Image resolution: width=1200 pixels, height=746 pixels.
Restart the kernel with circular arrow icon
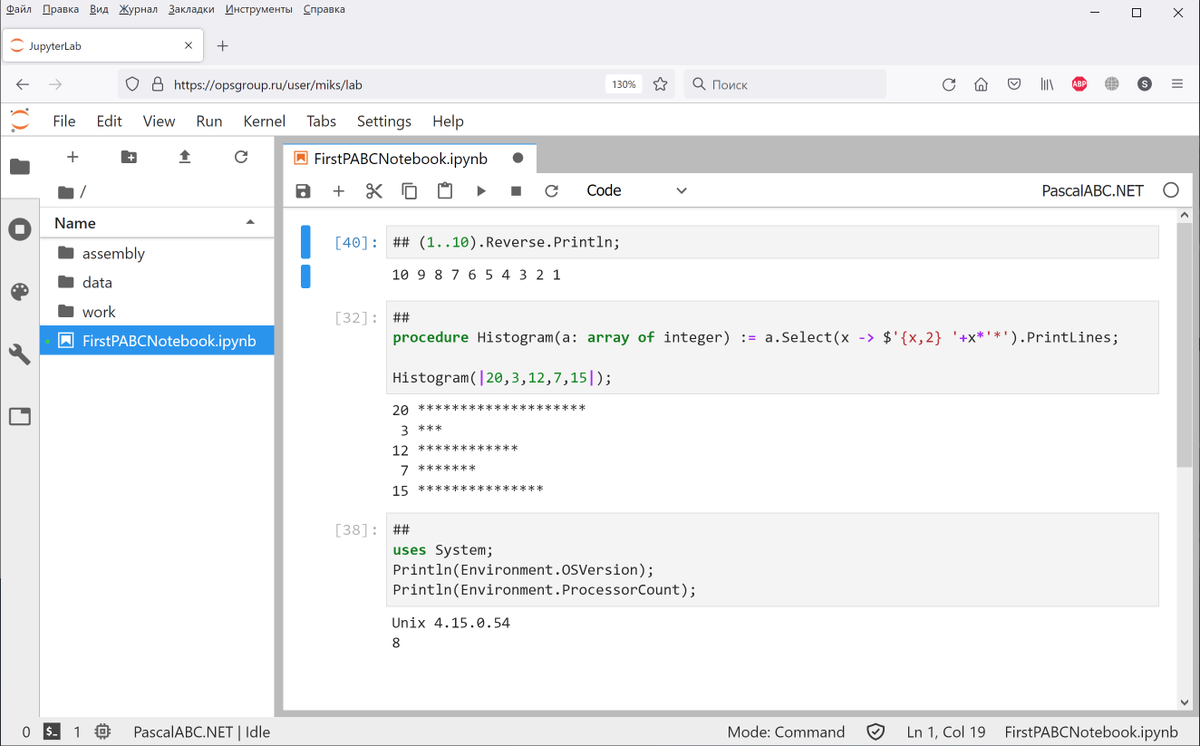(551, 191)
